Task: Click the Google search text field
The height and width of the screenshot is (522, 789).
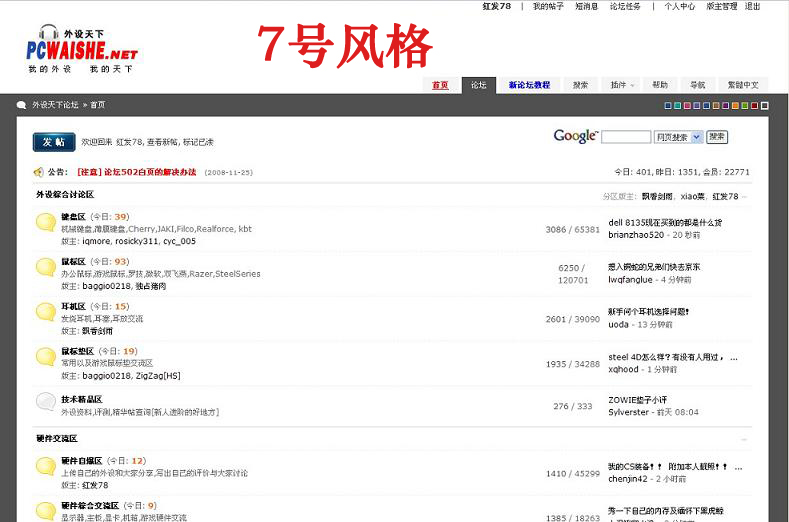Action: pos(626,137)
